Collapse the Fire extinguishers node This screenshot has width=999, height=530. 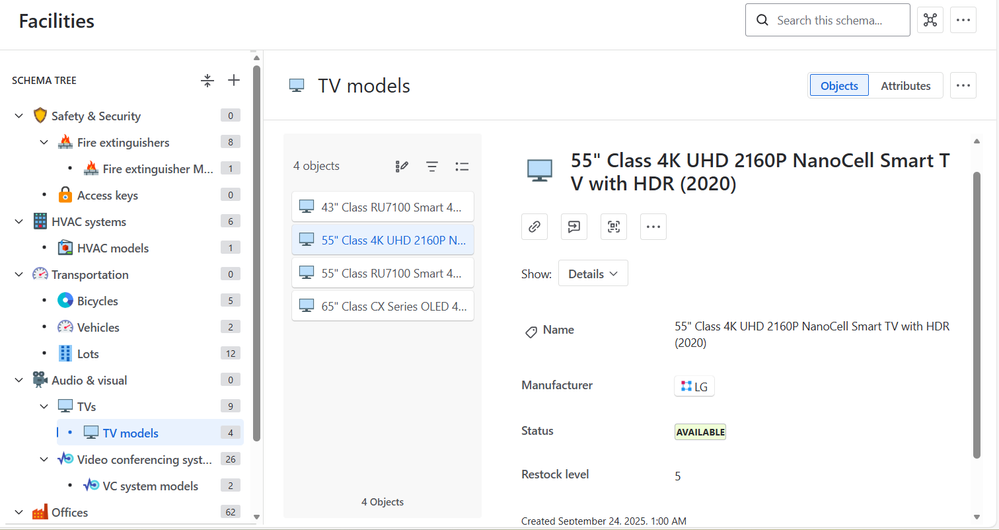coord(44,142)
